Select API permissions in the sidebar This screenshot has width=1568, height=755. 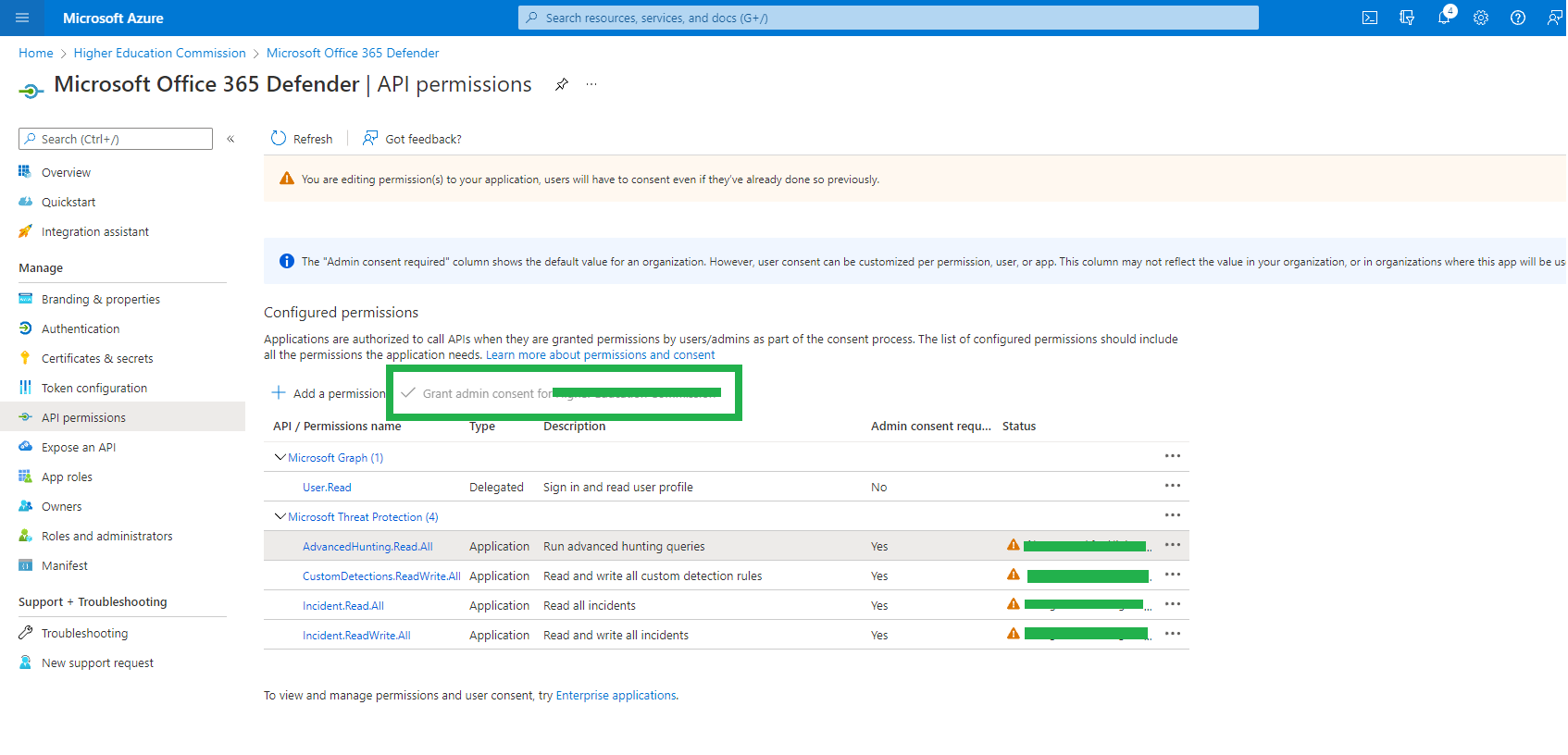[x=122, y=417]
